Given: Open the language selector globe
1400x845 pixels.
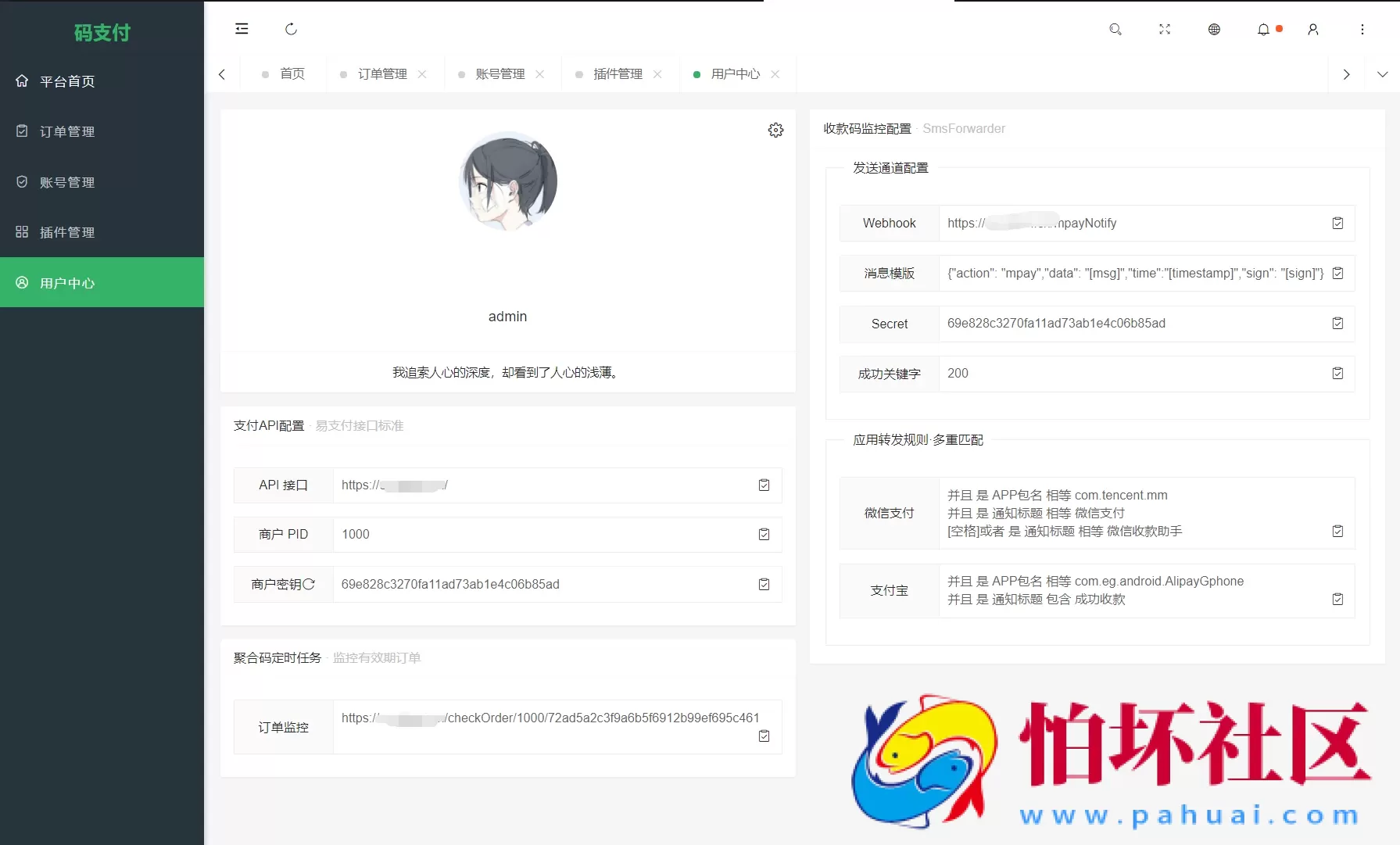Looking at the screenshot, I should (1214, 29).
